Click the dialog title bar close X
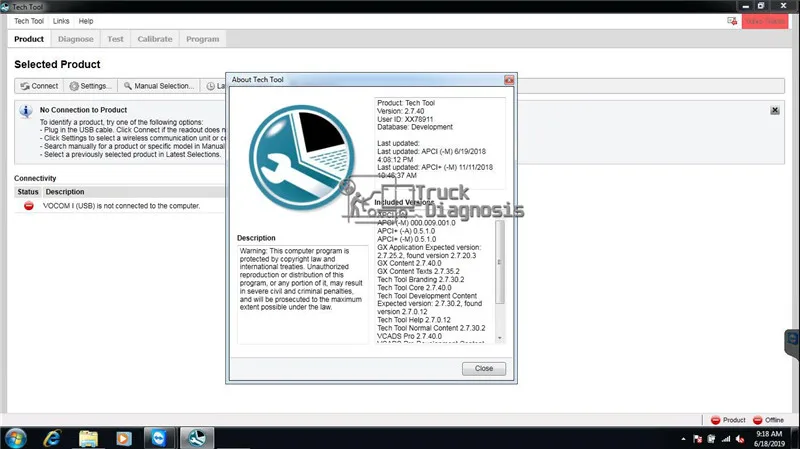Viewport: 800px width, 449px height. (509, 80)
